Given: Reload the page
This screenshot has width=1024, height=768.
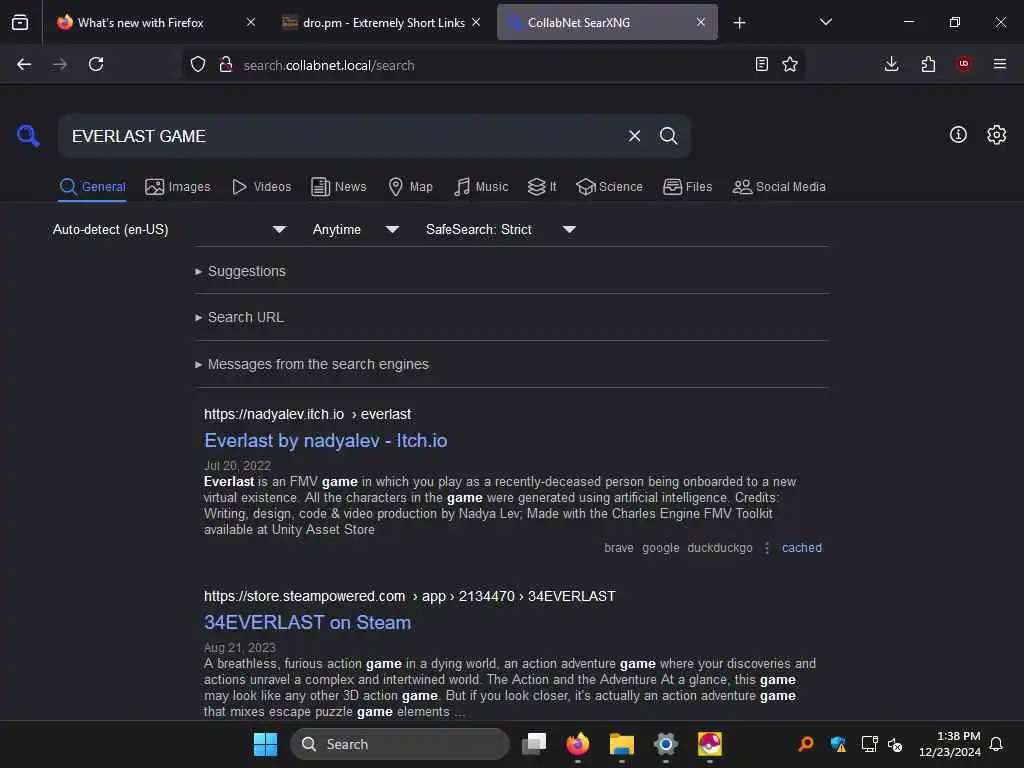Looking at the screenshot, I should click(96, 64).
